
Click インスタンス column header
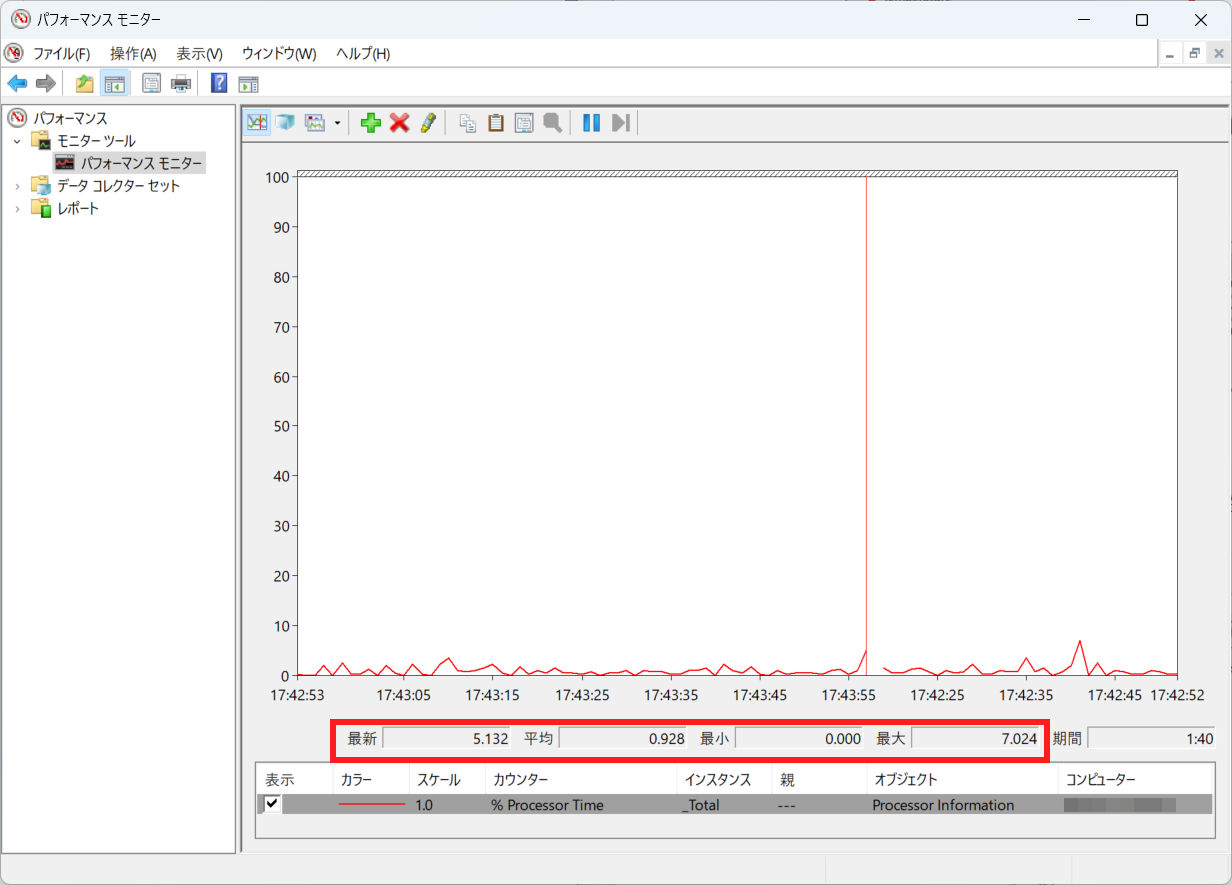717,779
